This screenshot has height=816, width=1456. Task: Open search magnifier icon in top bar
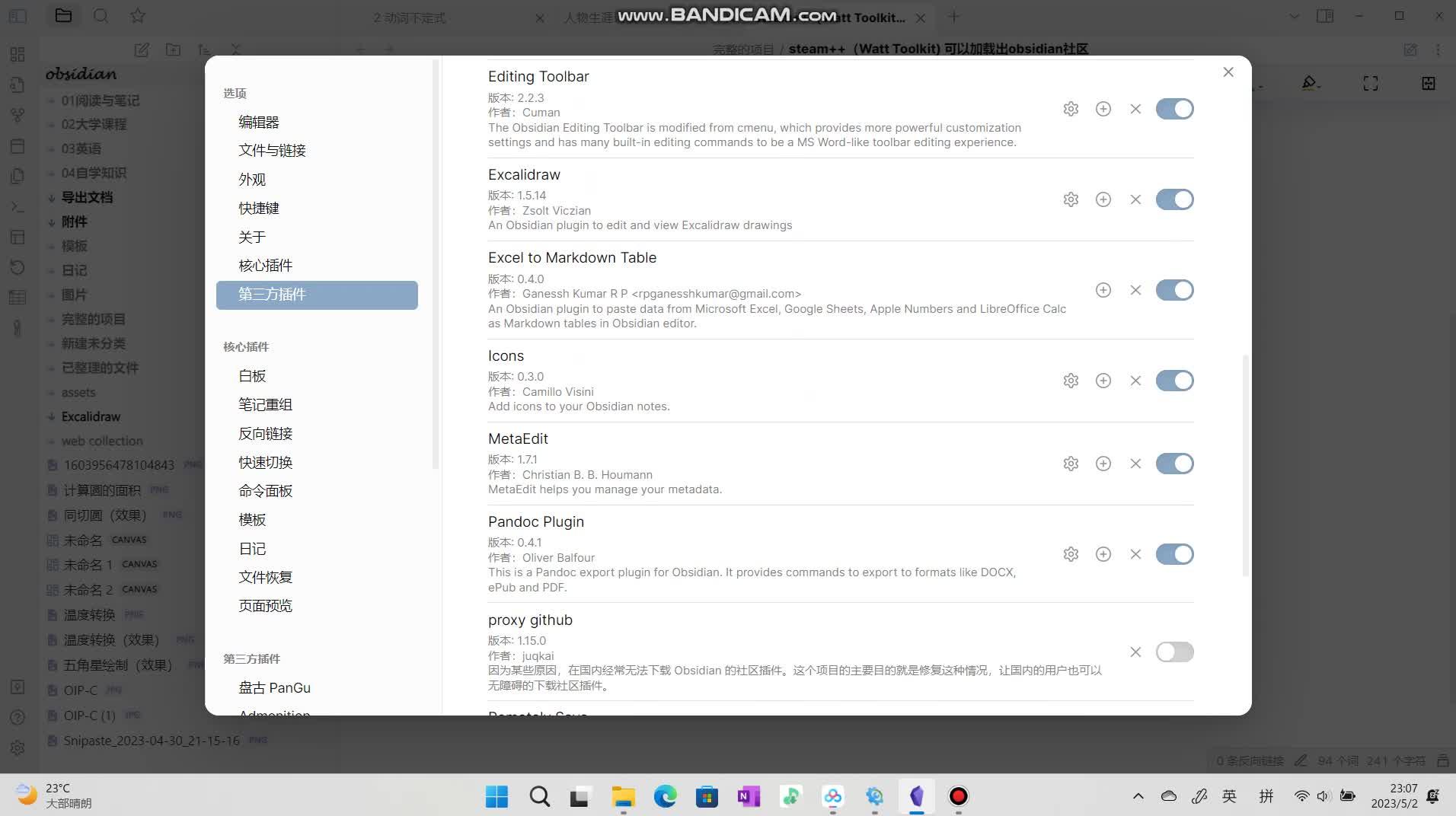[x=101, y=16]
